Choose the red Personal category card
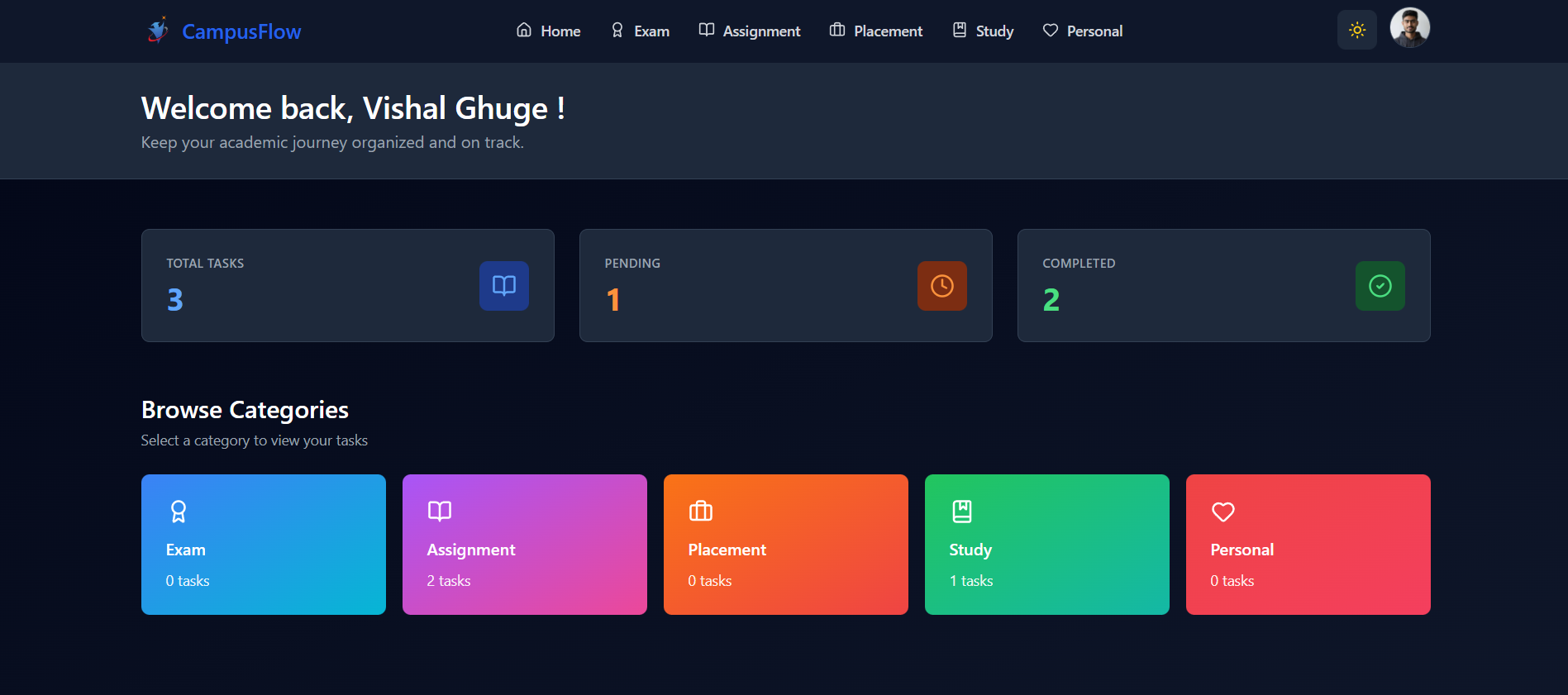1568x695 pixels. click(1308, 545)
